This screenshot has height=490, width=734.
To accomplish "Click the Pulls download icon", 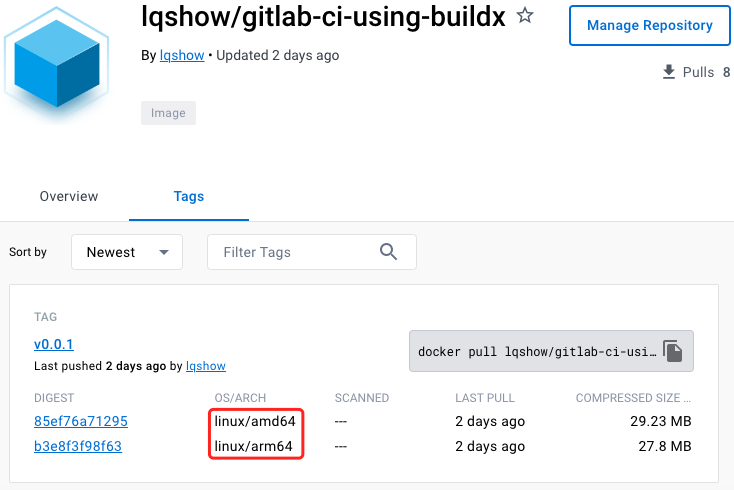I will [669, 72].
